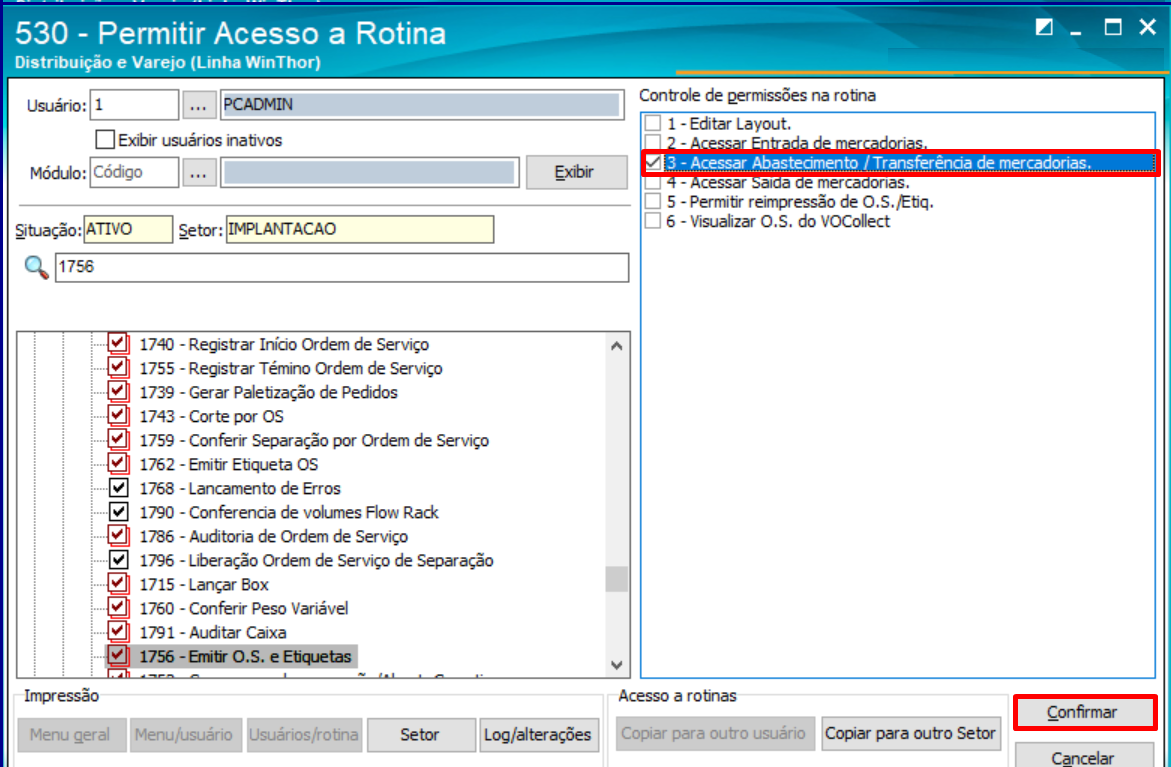
Task: Toggle checkbox for 1715 Lançar Box
Action: click(x=118, y=583)
